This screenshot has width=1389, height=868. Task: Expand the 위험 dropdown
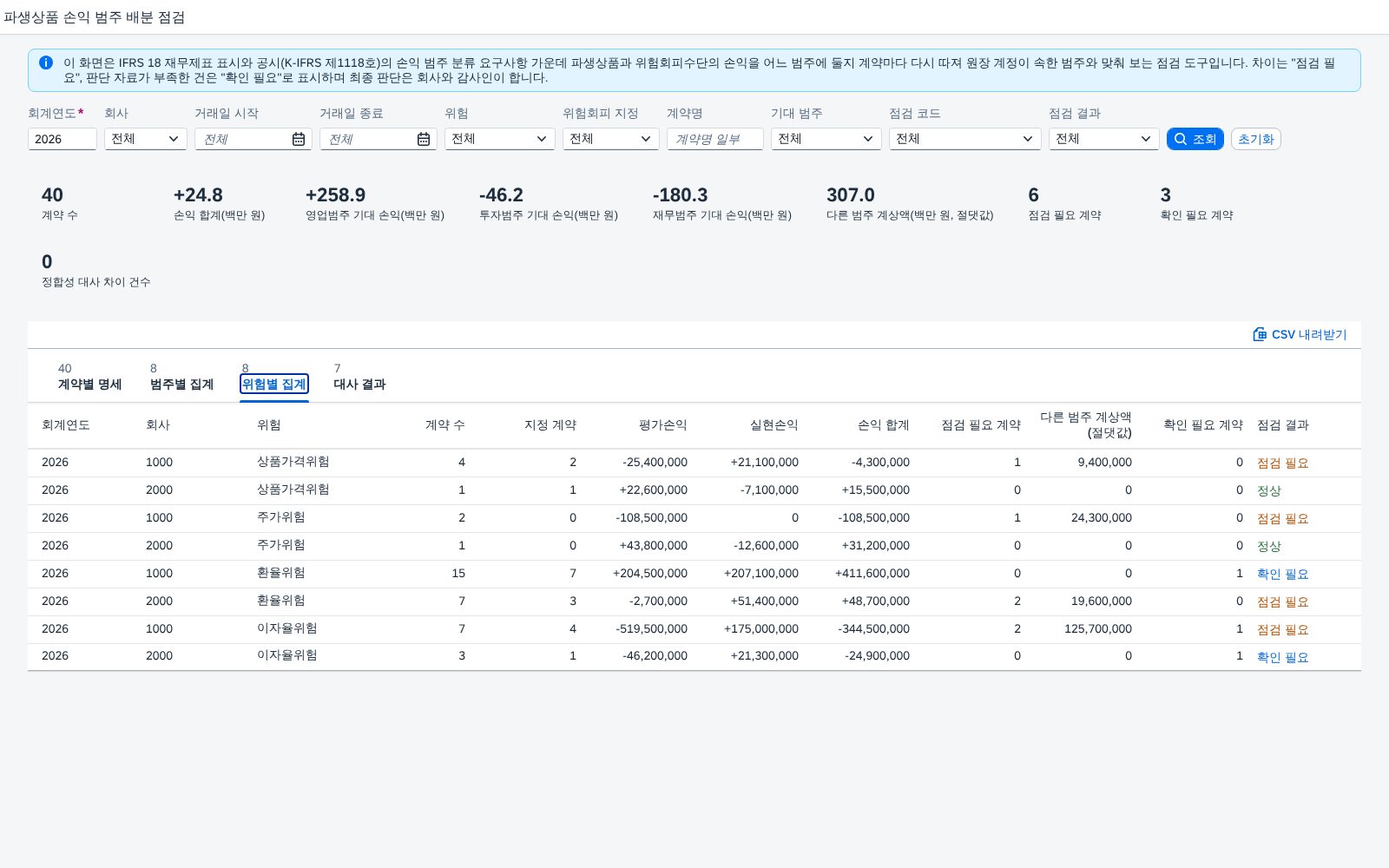coord(500,139)
